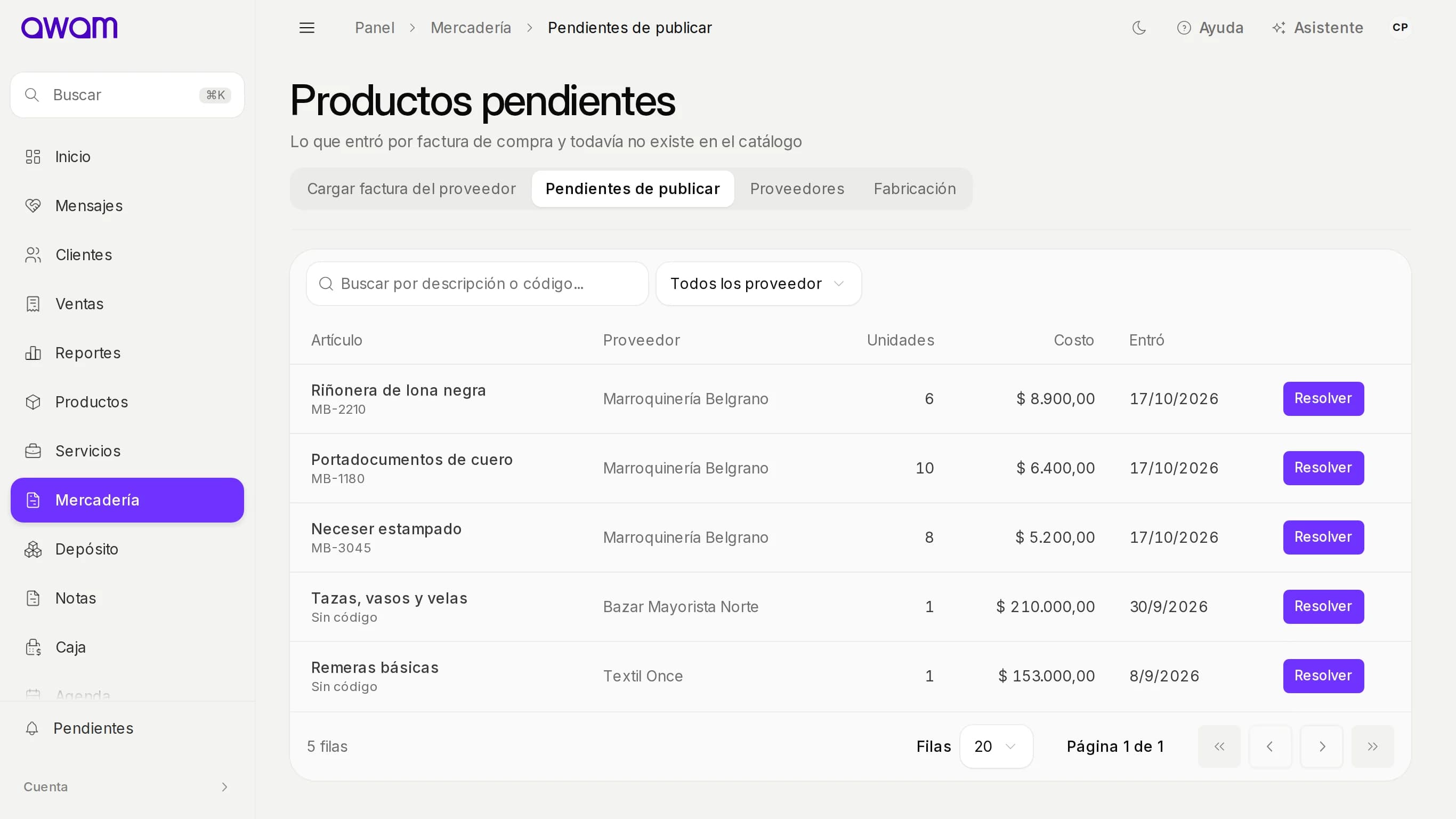Screen dimensions: 1456x819
Task: Click code MB-2210
Action: pyautogui.click(x=338, y=409)
